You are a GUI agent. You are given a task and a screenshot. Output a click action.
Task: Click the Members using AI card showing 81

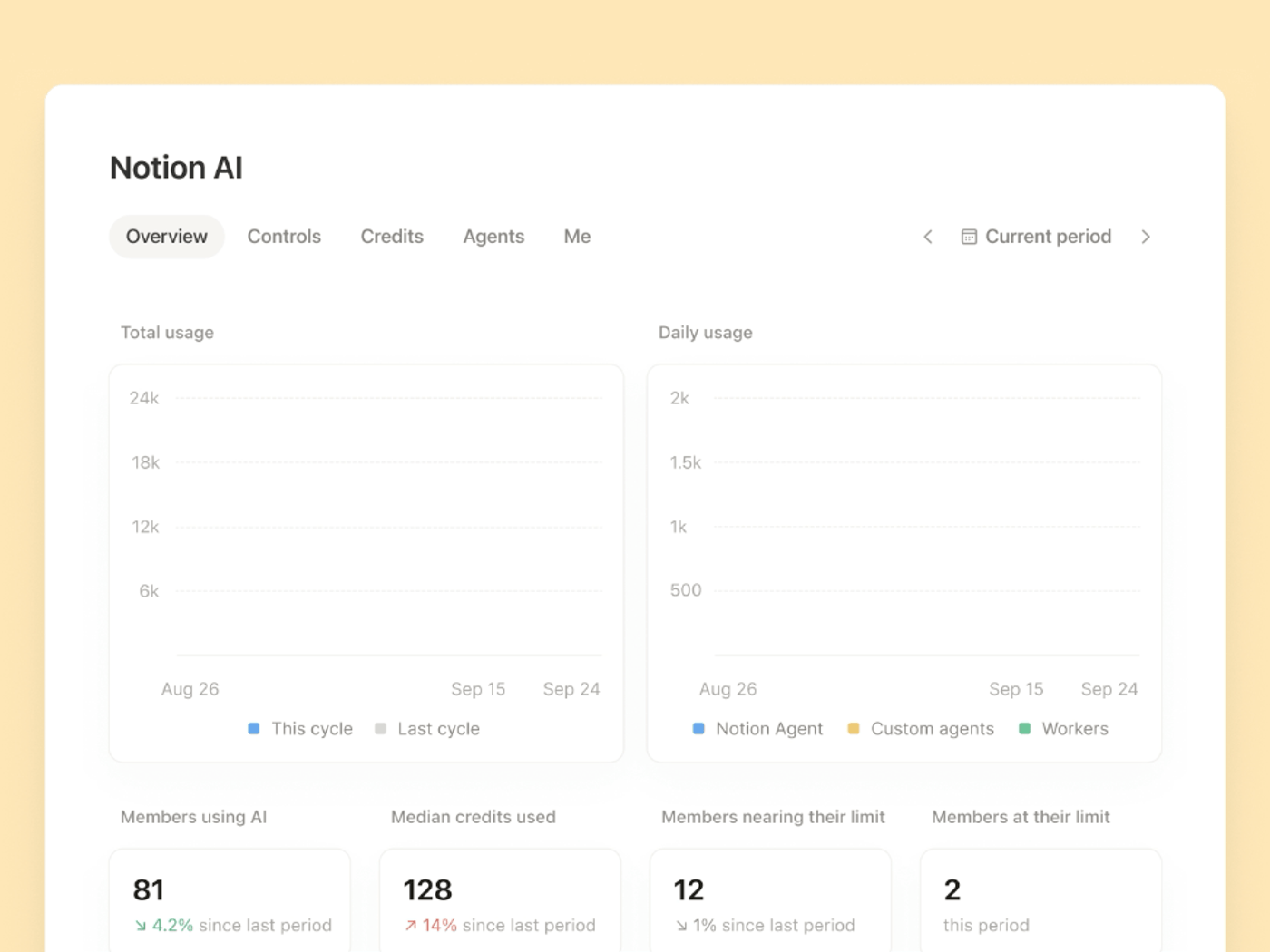(230, 900)
